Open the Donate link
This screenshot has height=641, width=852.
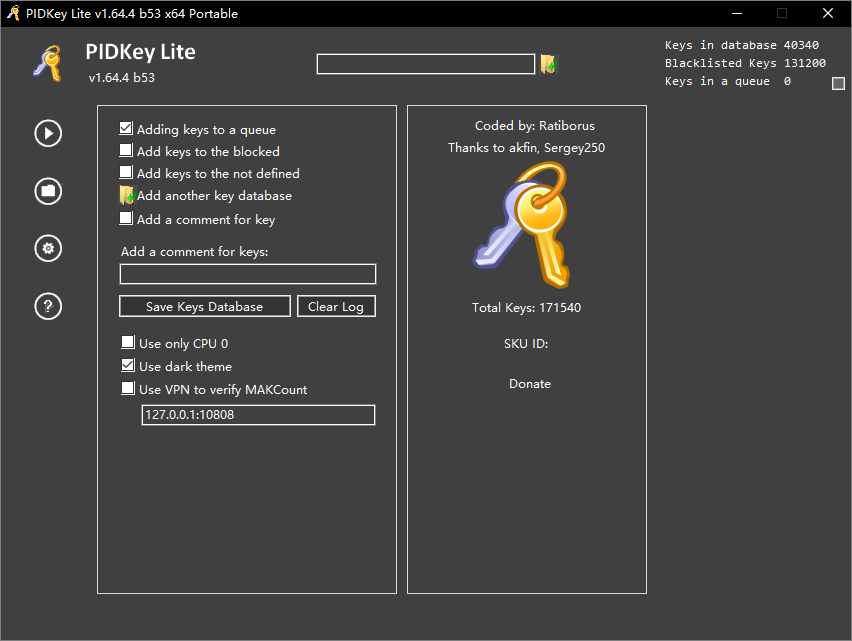point(530,383)
